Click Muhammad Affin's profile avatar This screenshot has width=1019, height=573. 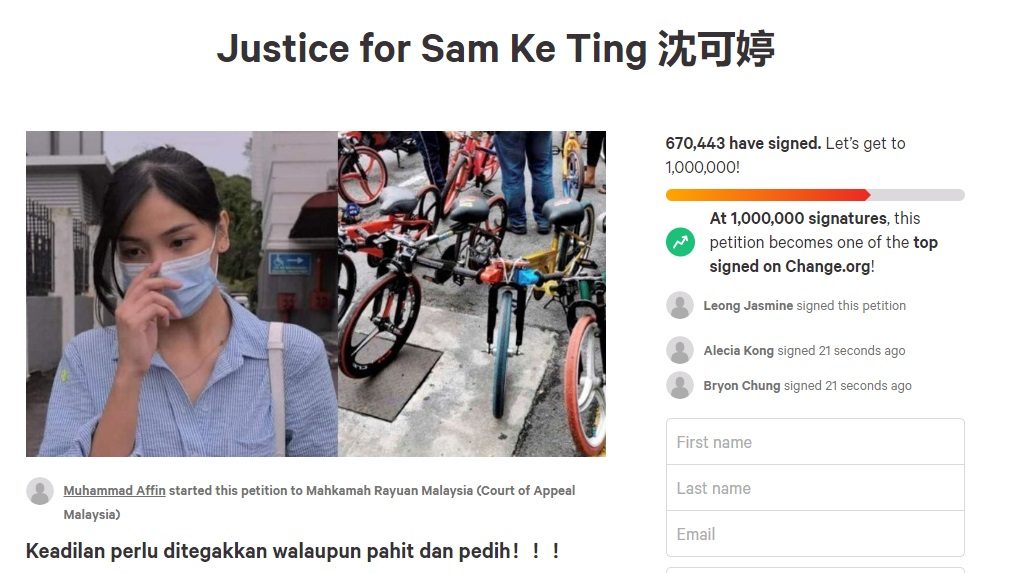40,491
